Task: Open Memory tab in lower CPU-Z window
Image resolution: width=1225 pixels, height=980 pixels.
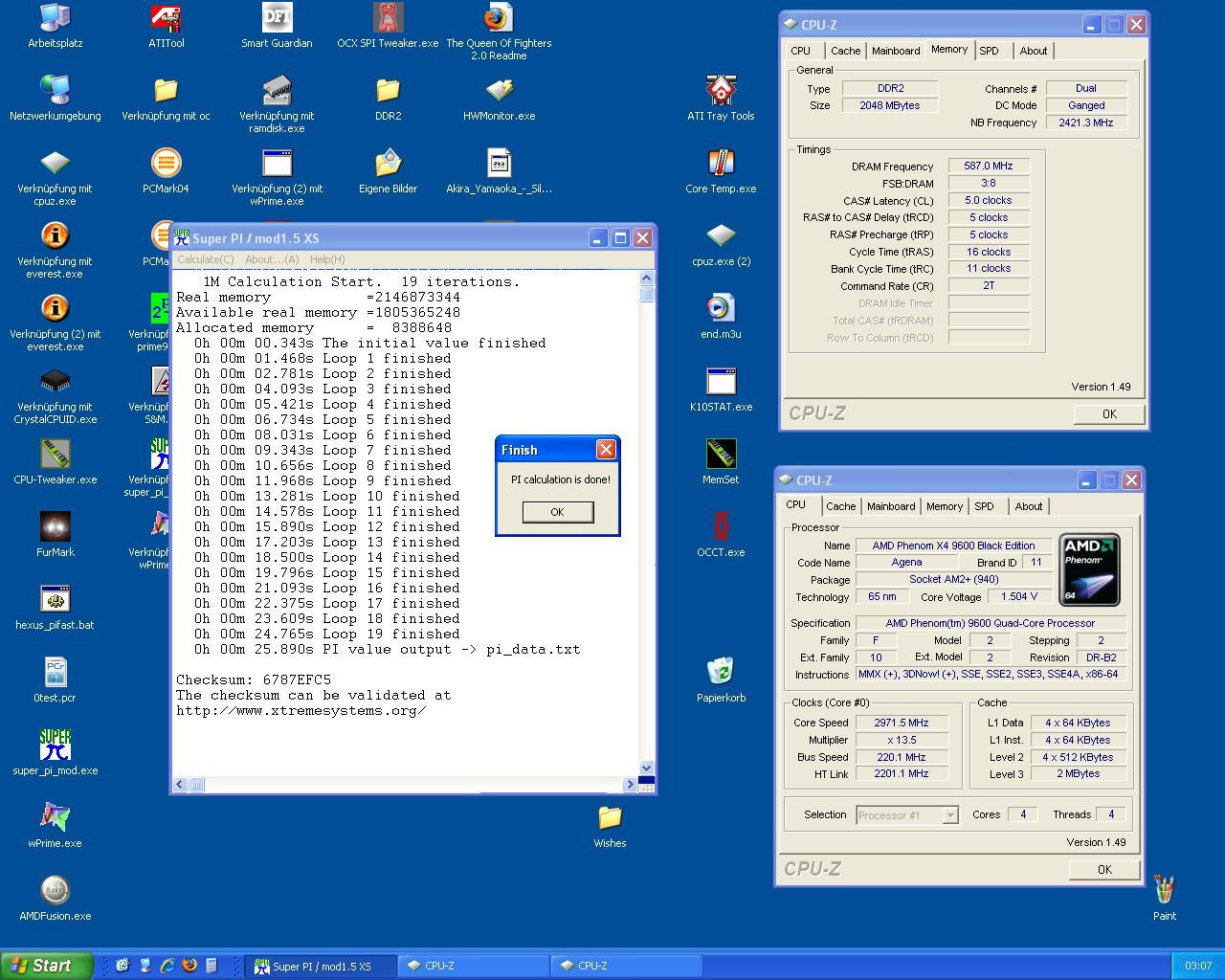Action: click(x=944, y=506)
